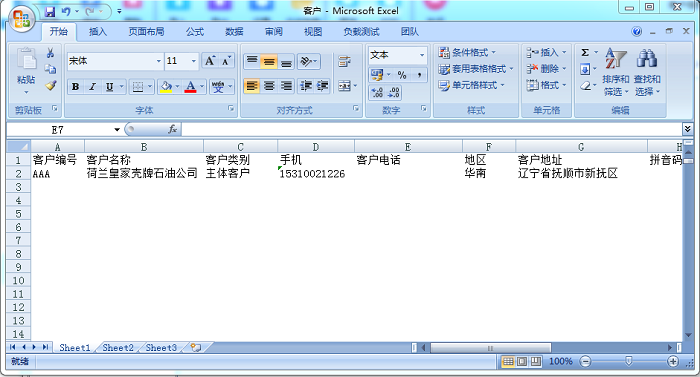The image size is (700, 377).
Task: Toggle top vertical alignment
Action: (x=252, y=61)
